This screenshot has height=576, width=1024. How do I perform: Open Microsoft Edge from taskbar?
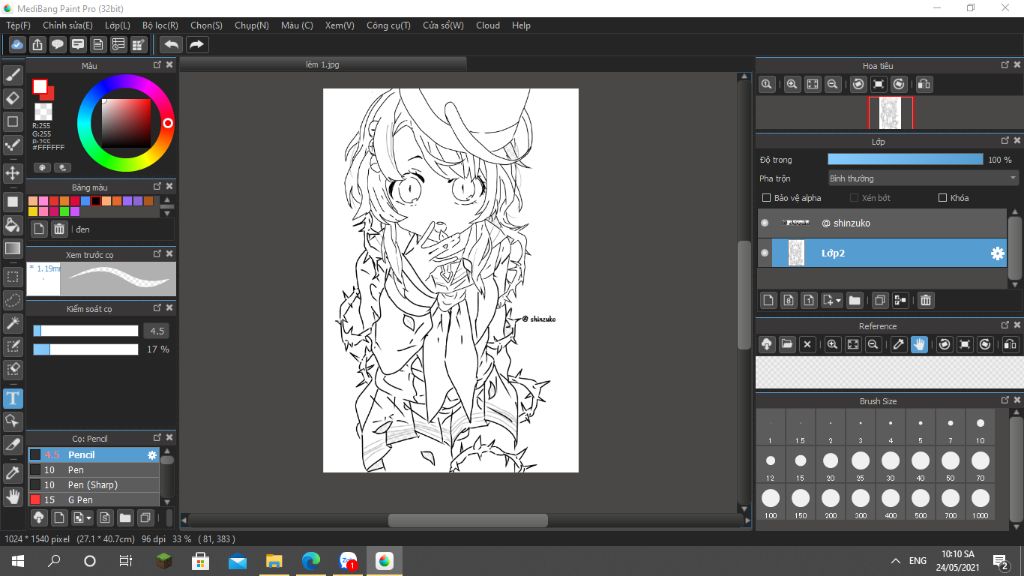point(311,561)
